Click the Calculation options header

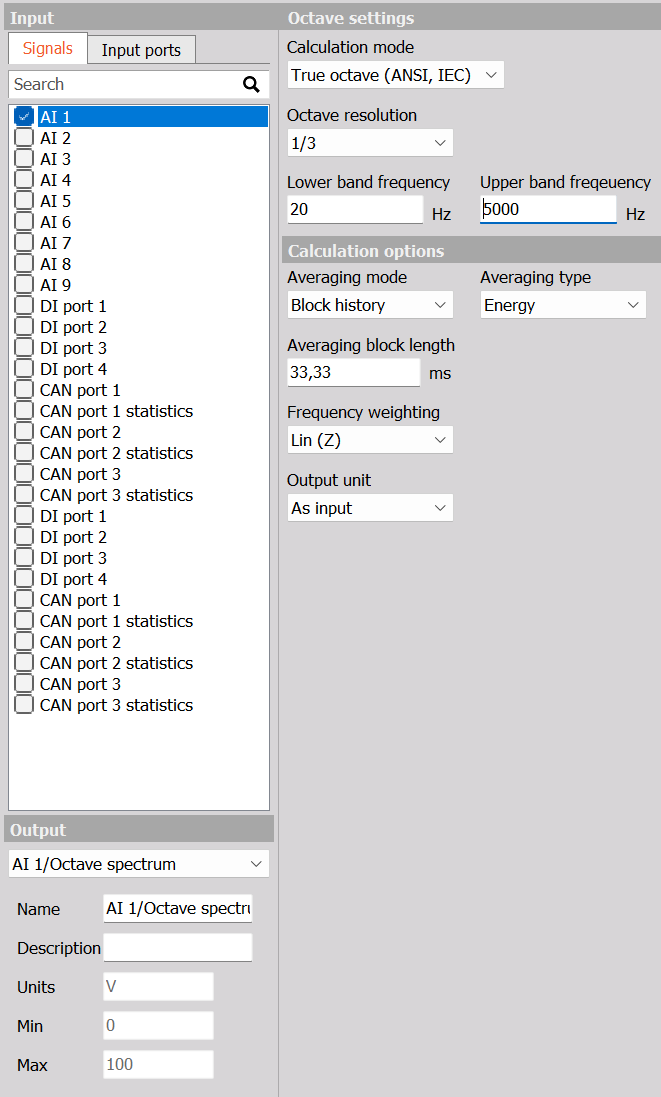[x=470, y=250]
